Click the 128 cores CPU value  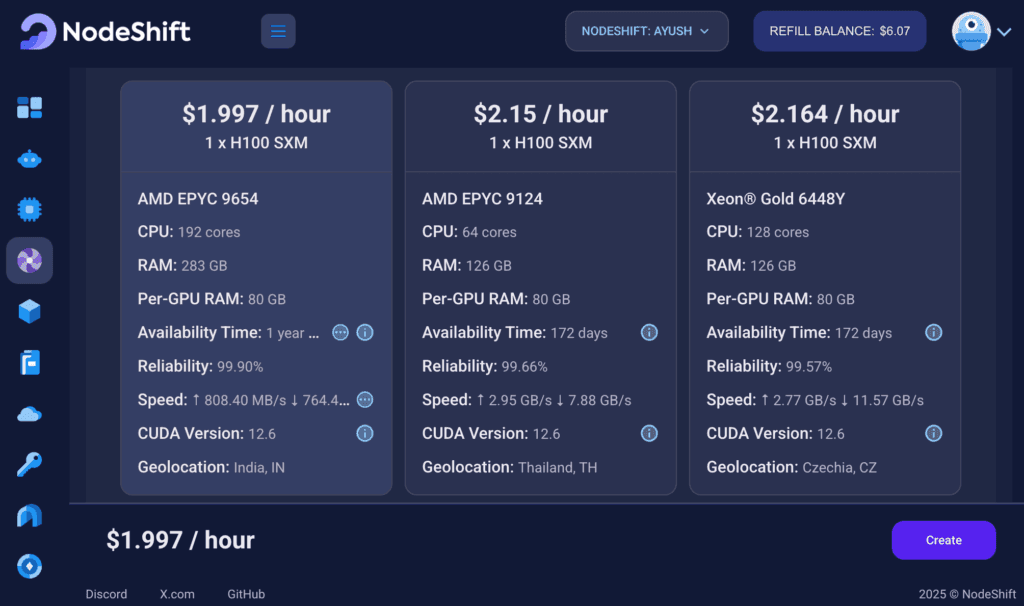point(778,232)
